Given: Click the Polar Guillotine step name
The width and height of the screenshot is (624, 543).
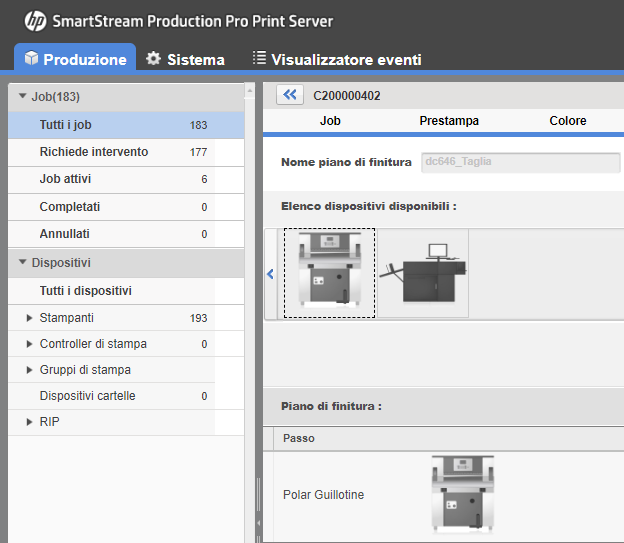Looking at the screenshot, I should pos(323,494).
